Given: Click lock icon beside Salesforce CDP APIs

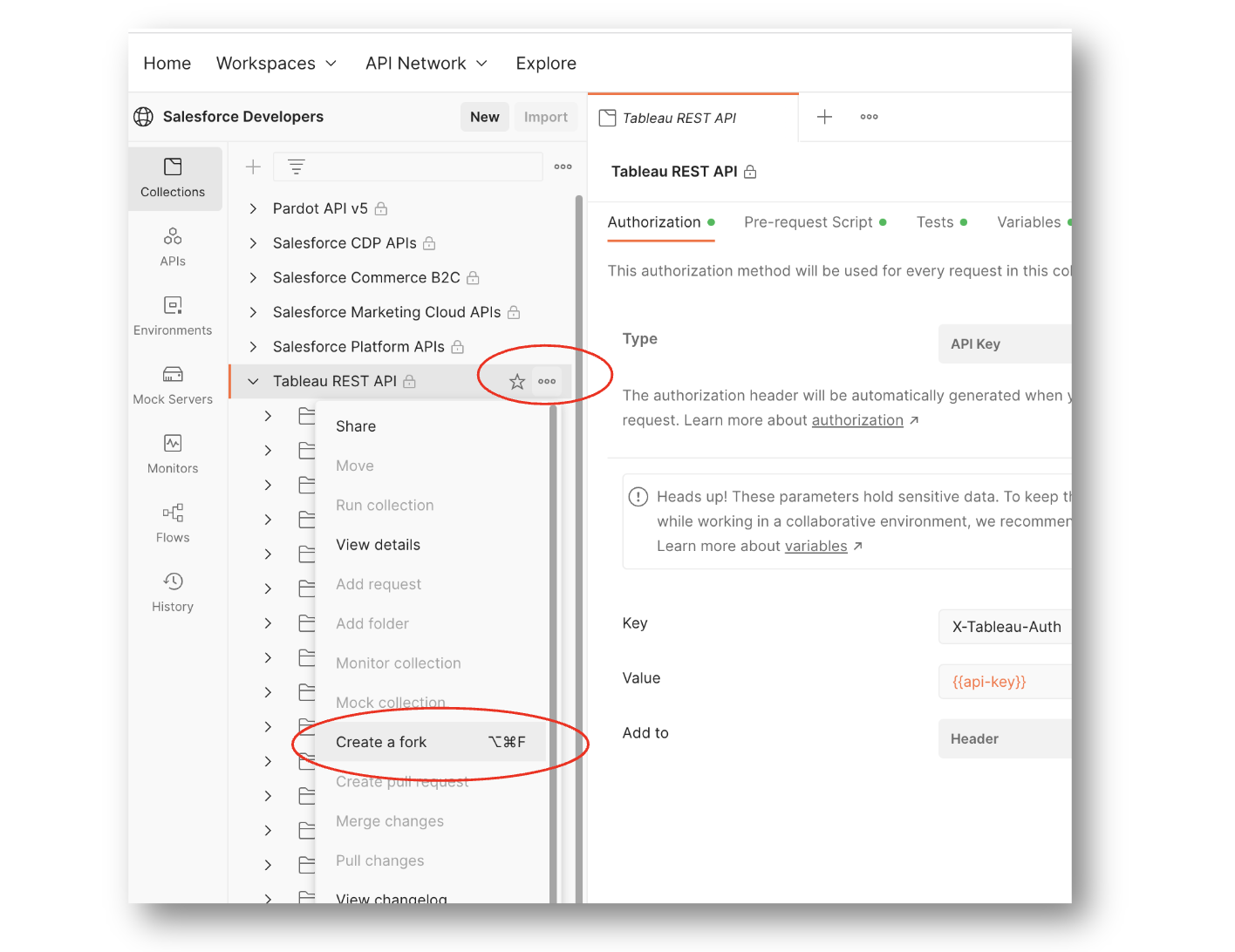Looking at the screenshot, I should click(x=429, y=243).
